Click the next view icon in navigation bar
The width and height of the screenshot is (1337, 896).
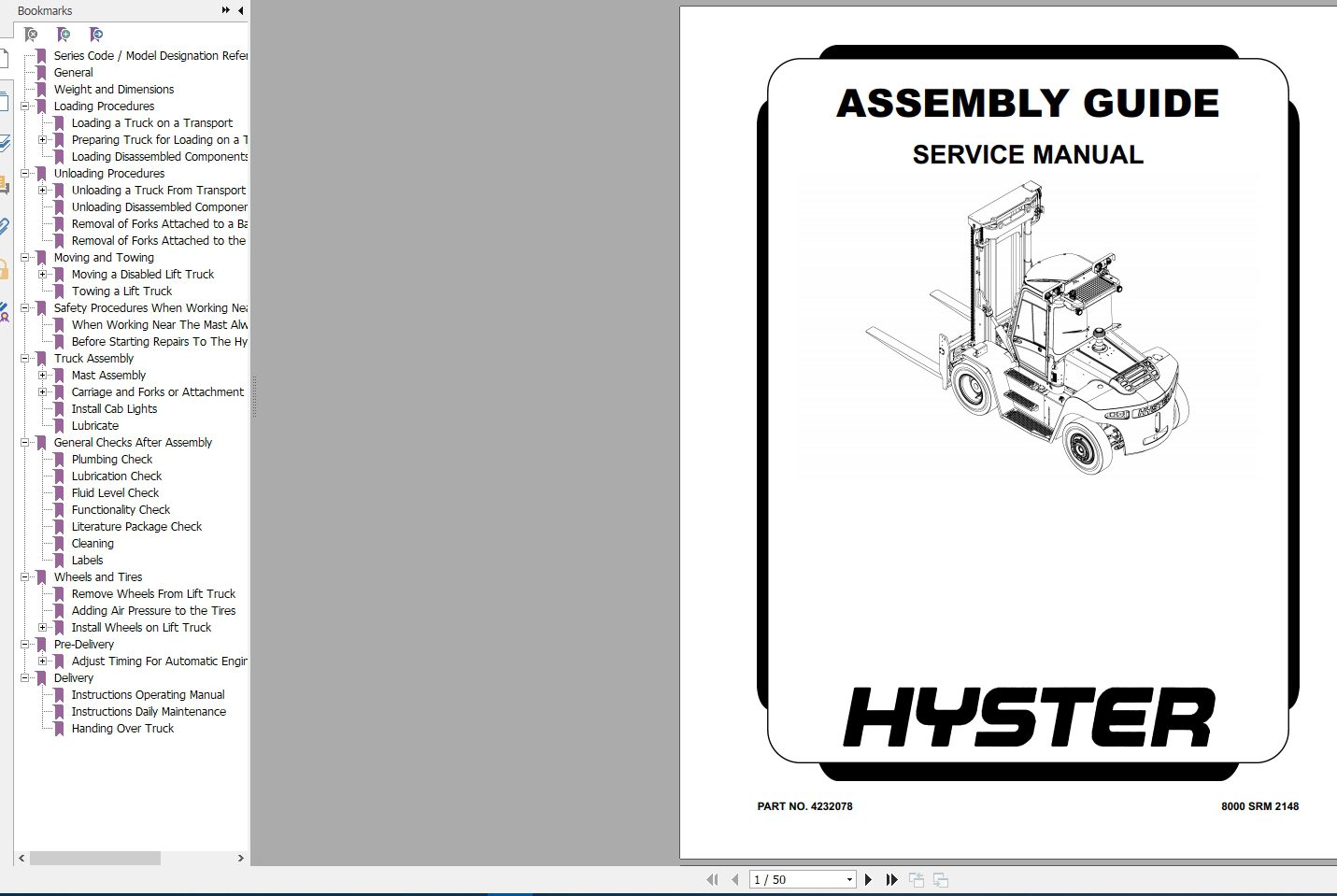[941, 879]
